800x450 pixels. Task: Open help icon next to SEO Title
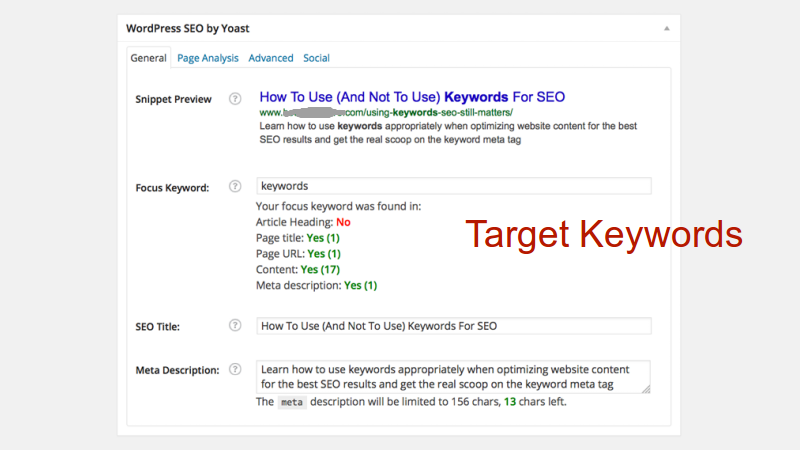point(235,325)
